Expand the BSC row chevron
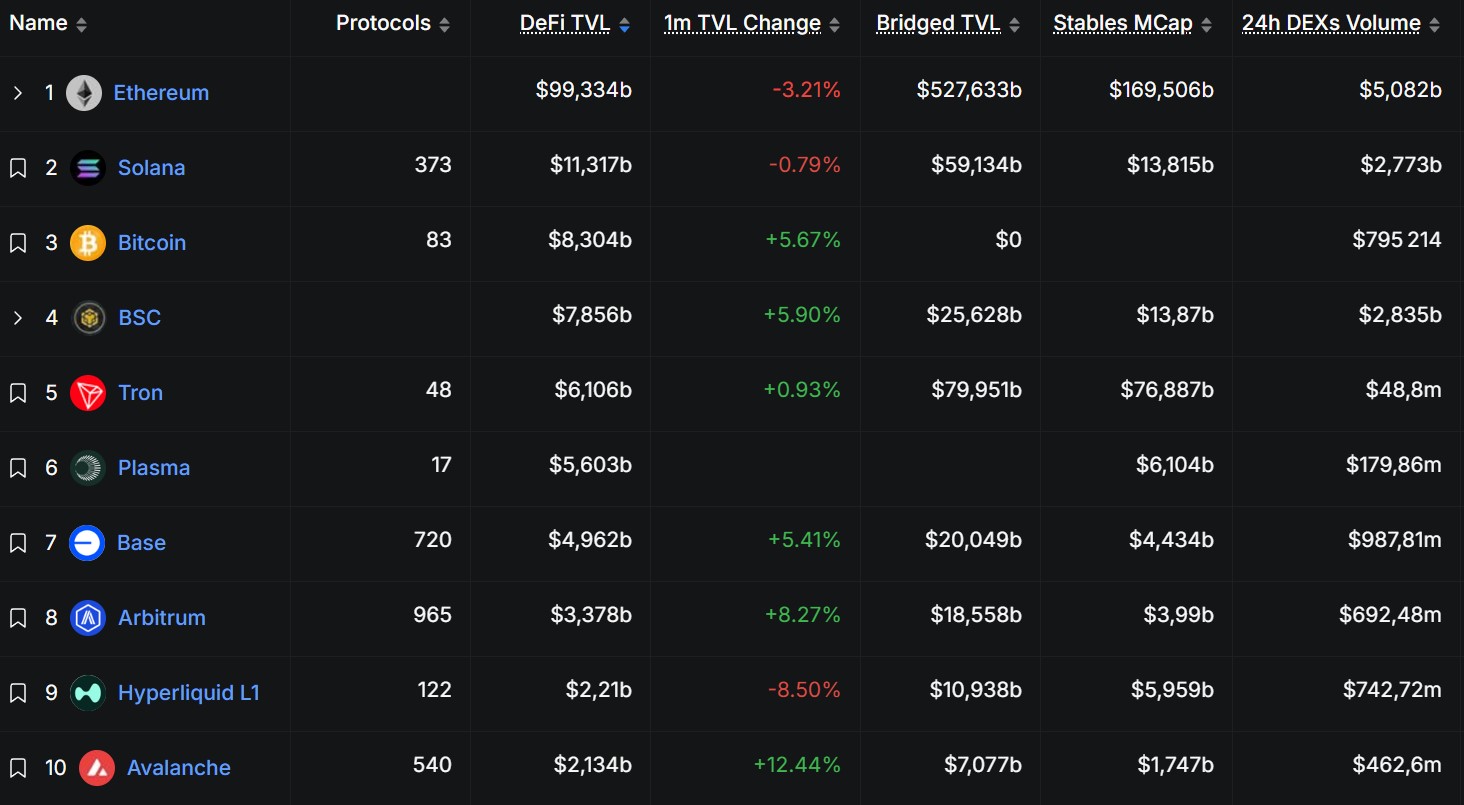The width and height of the screenshot is (1464, 805). point(17,317)
